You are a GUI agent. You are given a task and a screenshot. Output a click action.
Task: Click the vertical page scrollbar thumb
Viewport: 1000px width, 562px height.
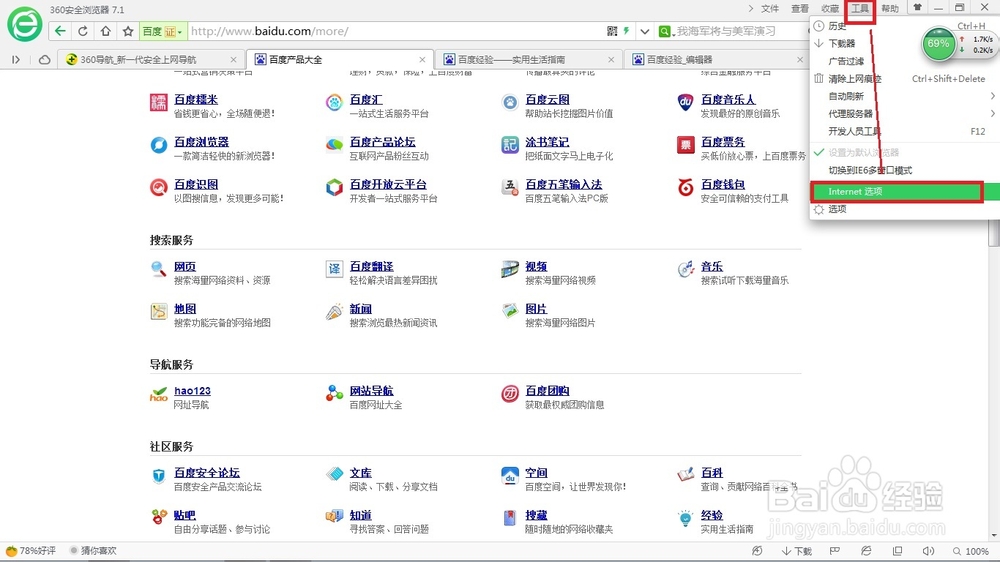click(x=994, y=231)
